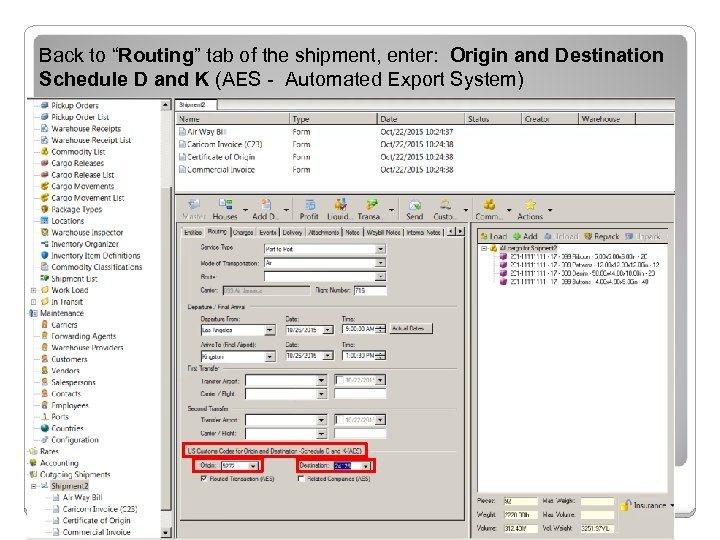Open the Warehouse Inspector icon

point(45,232)
